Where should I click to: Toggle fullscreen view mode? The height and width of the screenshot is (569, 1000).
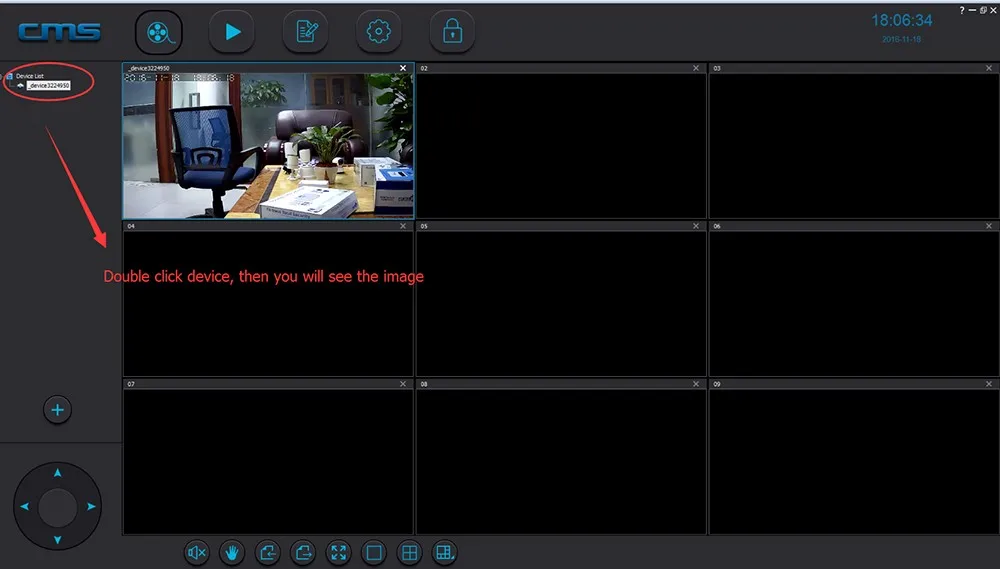[x=339, y=552]
